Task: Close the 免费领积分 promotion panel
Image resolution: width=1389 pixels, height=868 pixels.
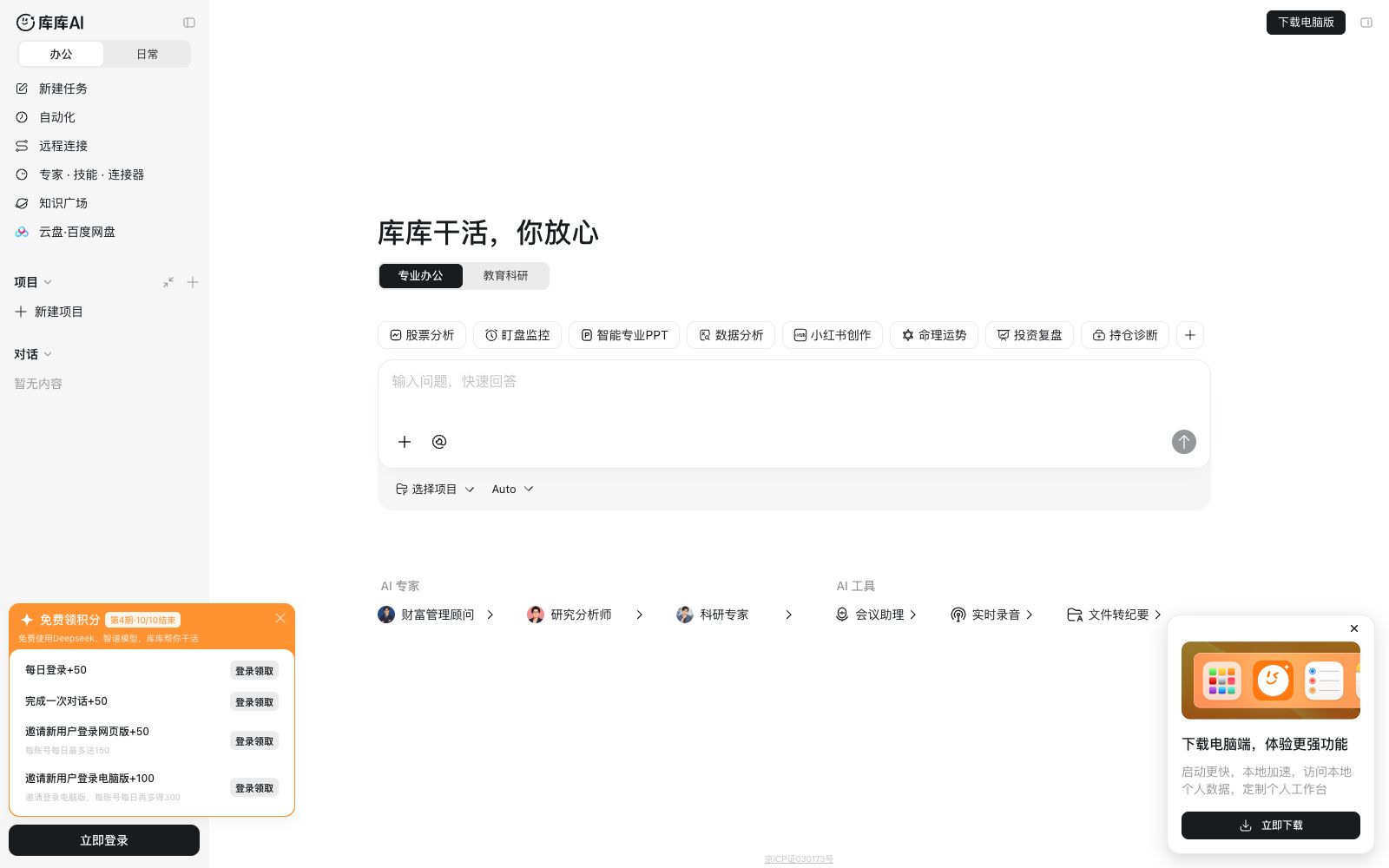Action: 280,618
